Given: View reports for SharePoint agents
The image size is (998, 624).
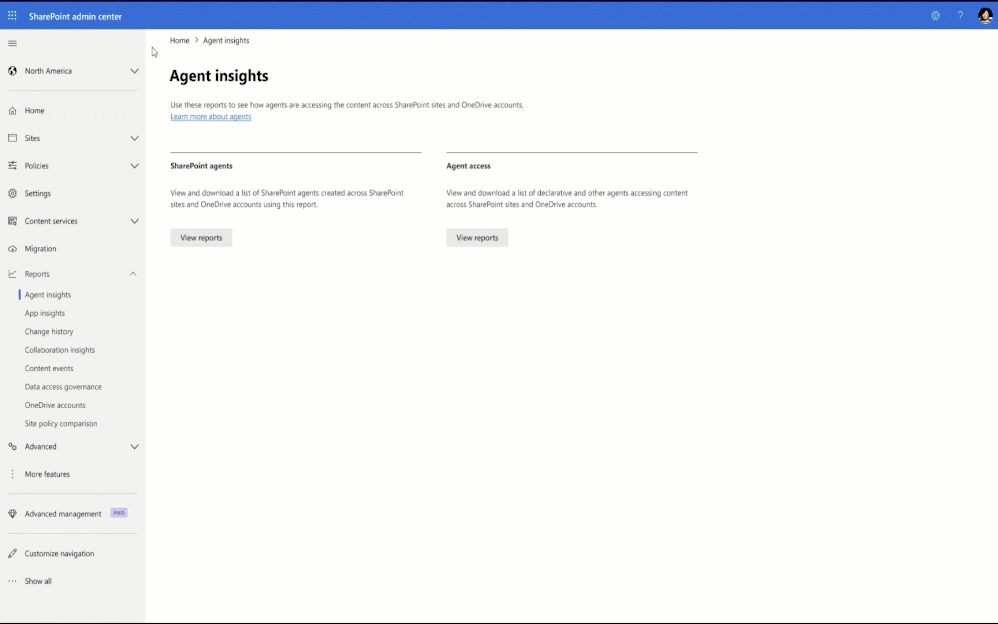Looking at the screenshot, I should pos(201,238).
